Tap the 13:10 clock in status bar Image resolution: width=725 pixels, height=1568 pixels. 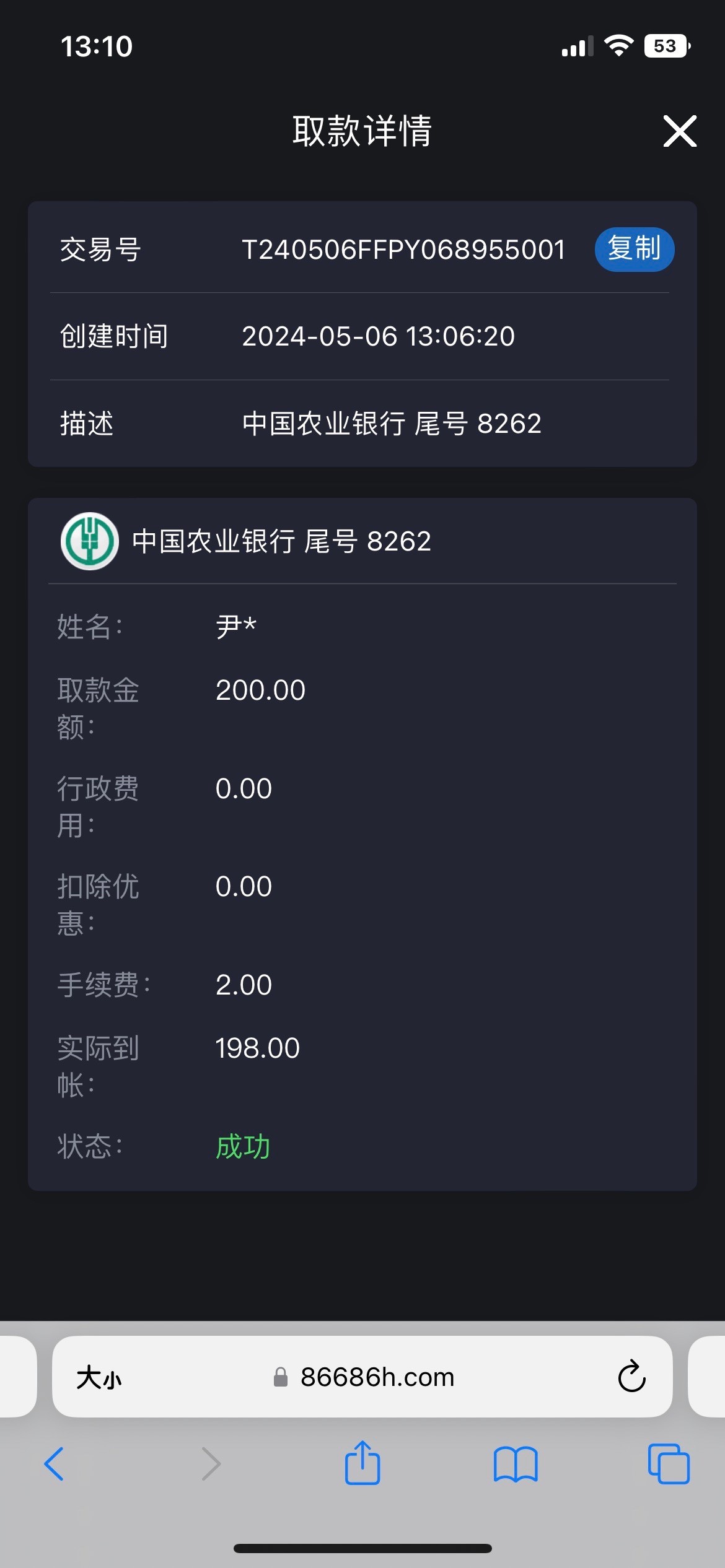(97, 46)
